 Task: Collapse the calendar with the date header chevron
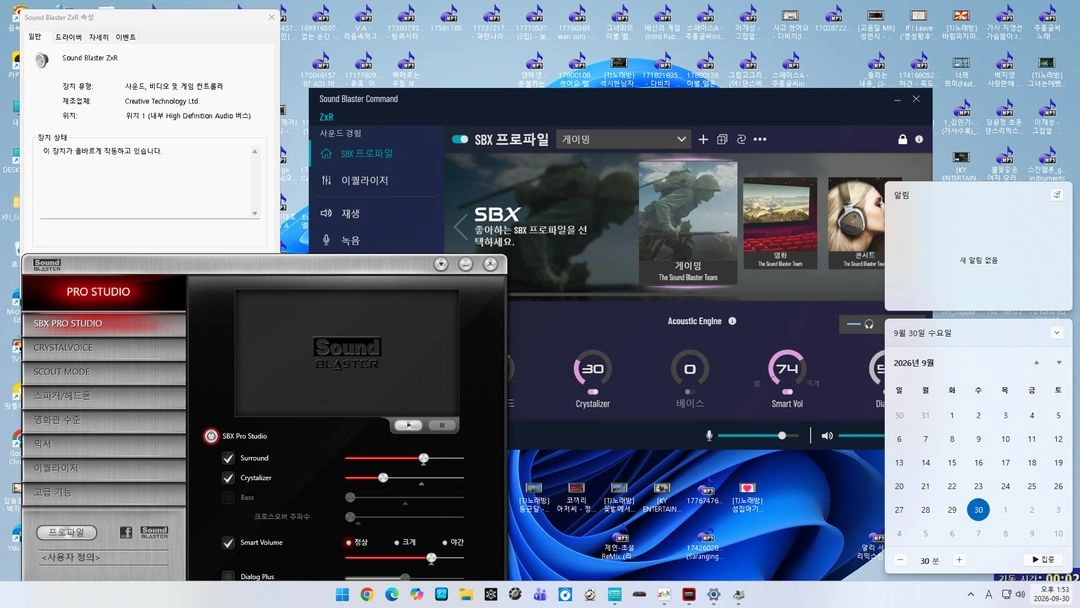point(1057,333)
